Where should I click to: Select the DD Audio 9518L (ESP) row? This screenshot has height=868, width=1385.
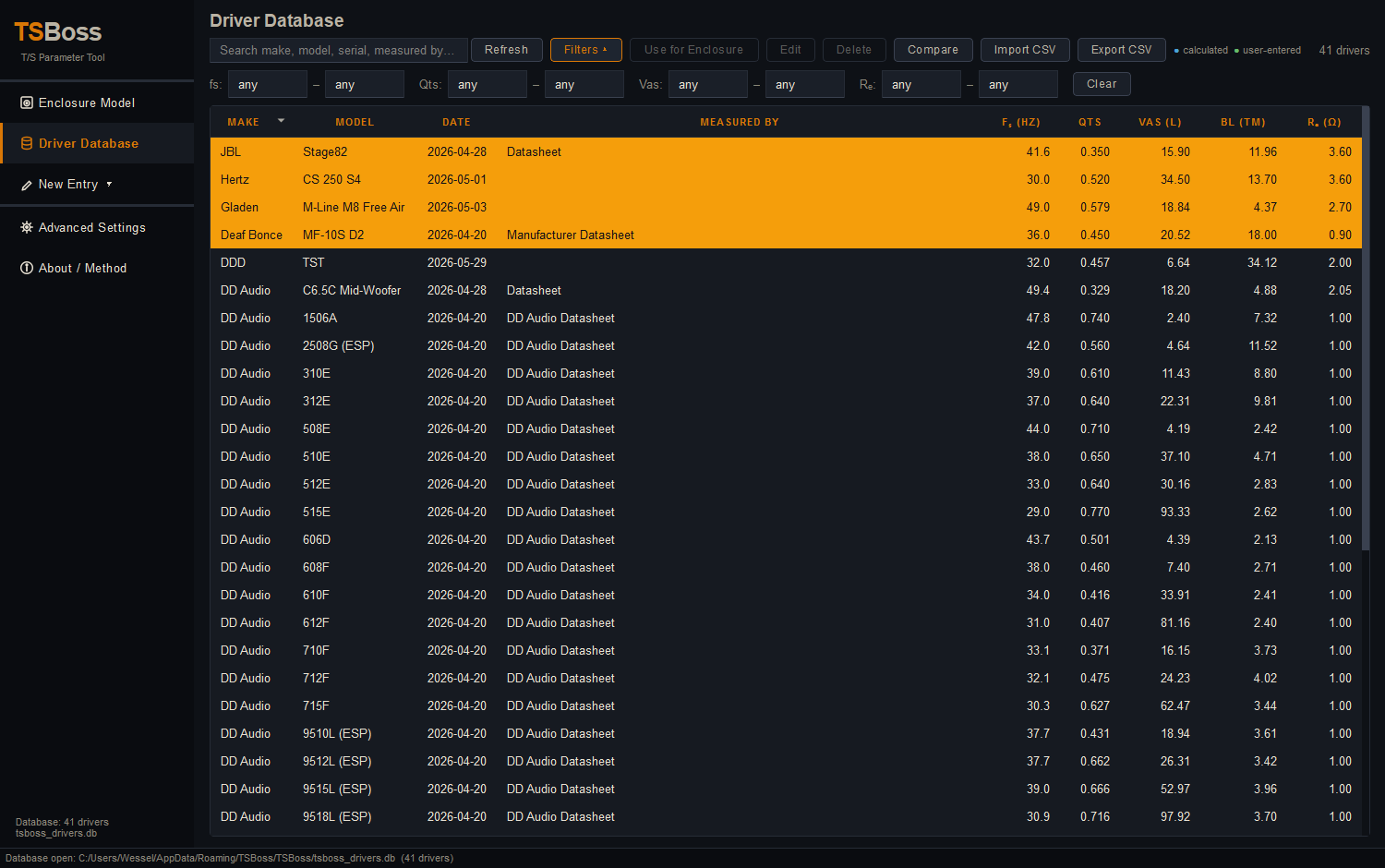[x=786, y=816]
